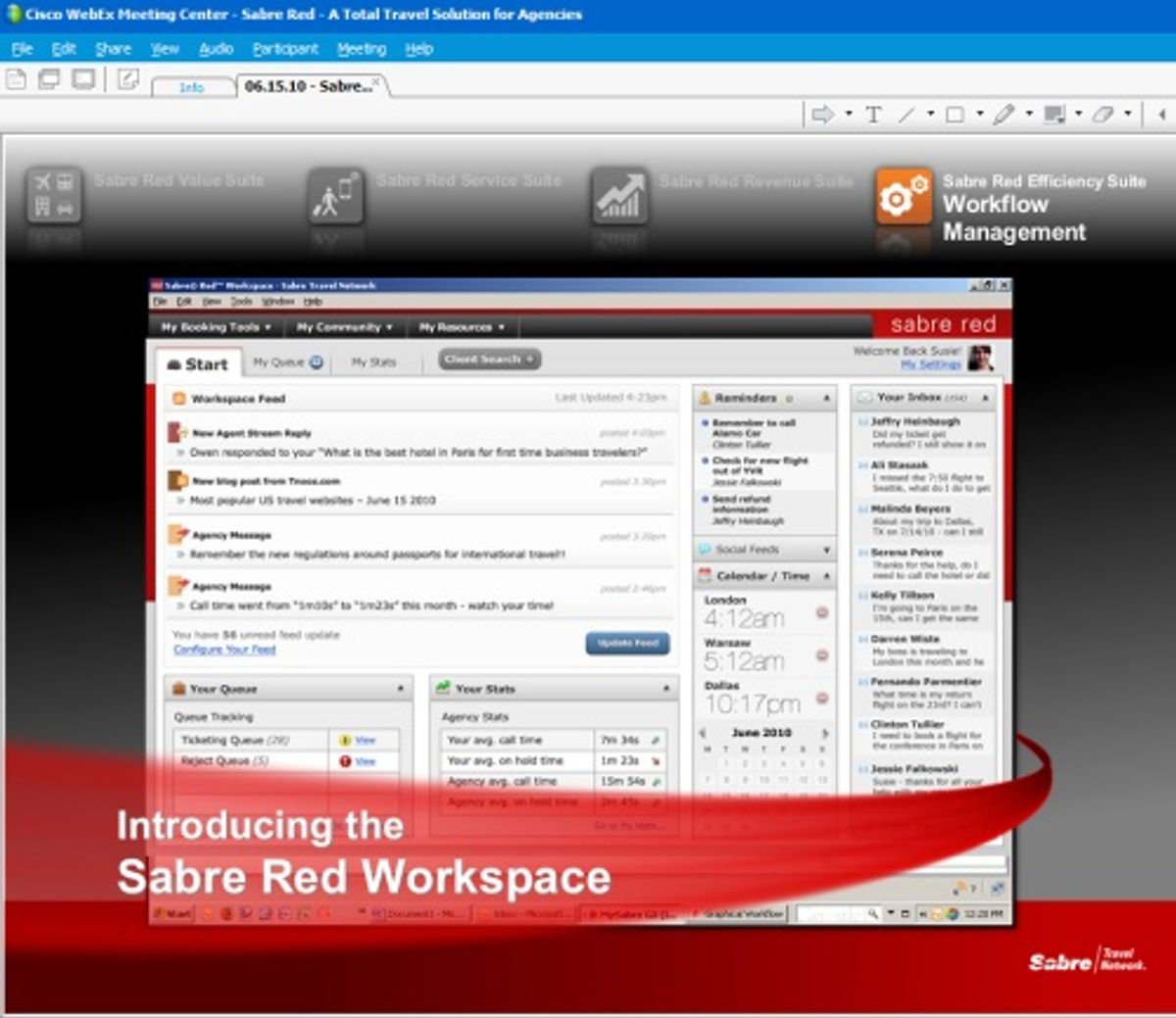Remove the London clock from Calendar/Time

pyautogui.click(x=823, y=612)
